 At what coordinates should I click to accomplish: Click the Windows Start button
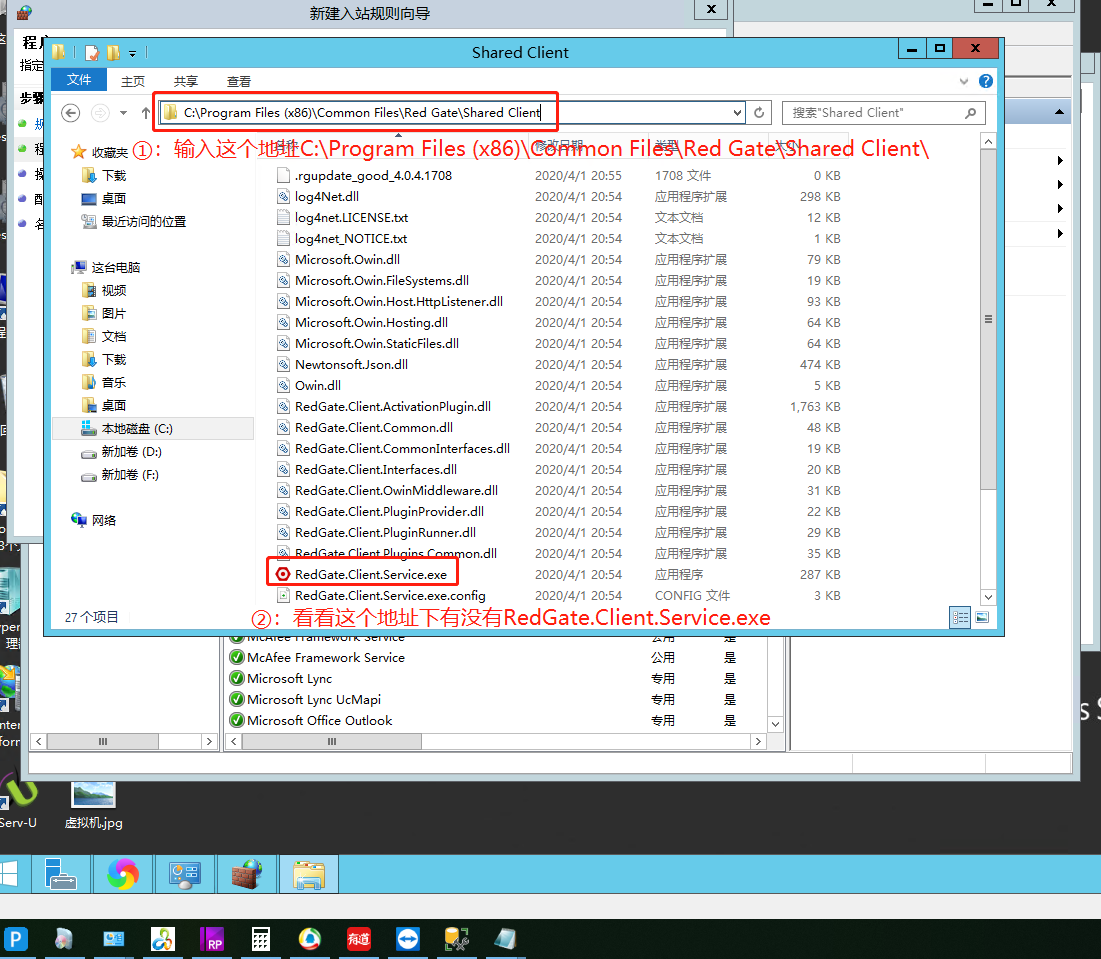tap(9, 874)
